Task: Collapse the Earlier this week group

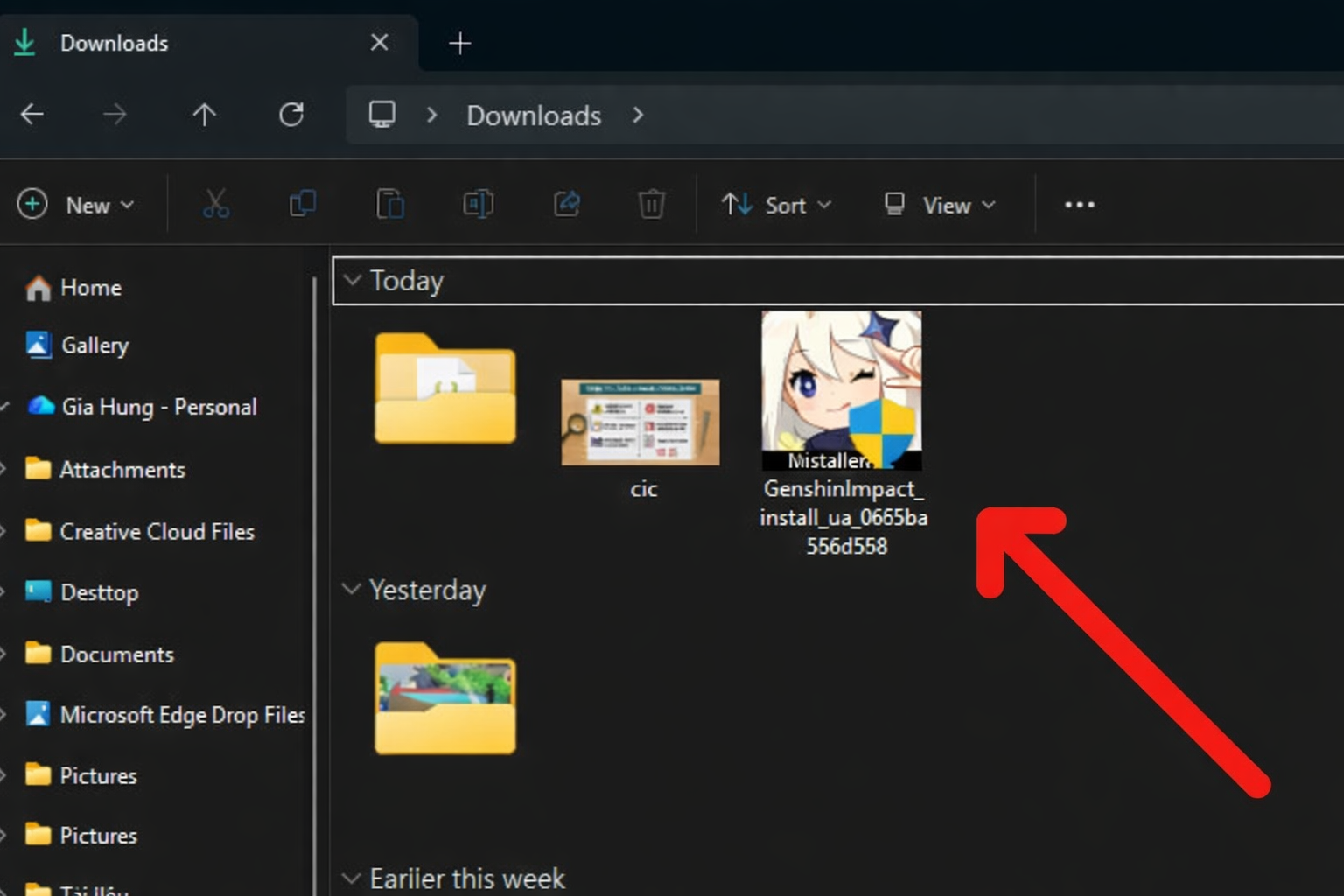Action: [352, 878]
